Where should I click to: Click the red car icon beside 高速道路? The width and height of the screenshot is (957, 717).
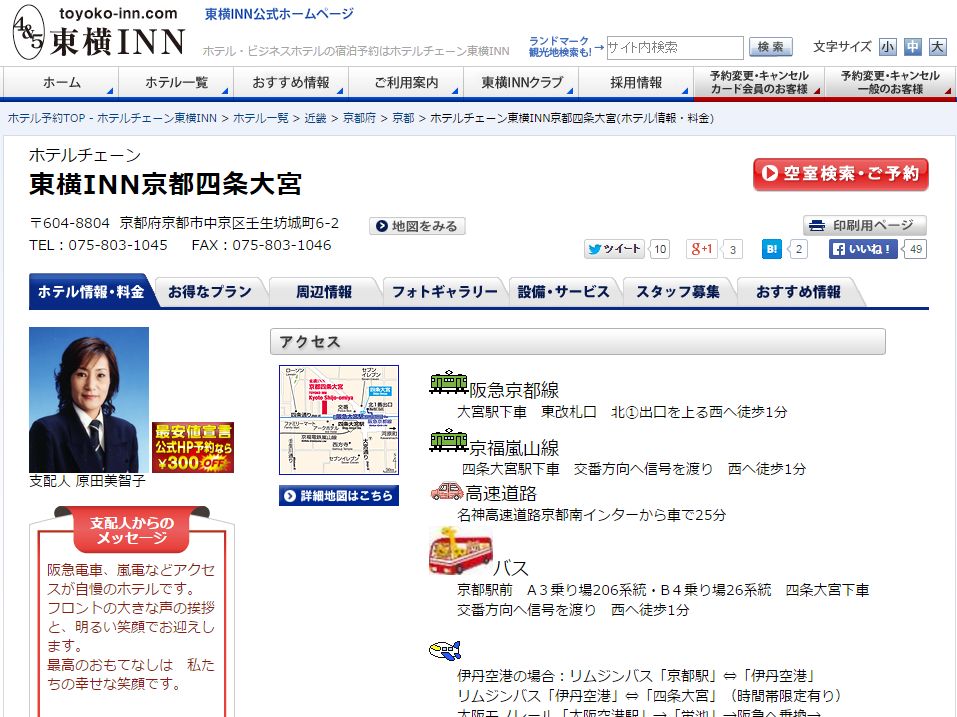point(447,491)
